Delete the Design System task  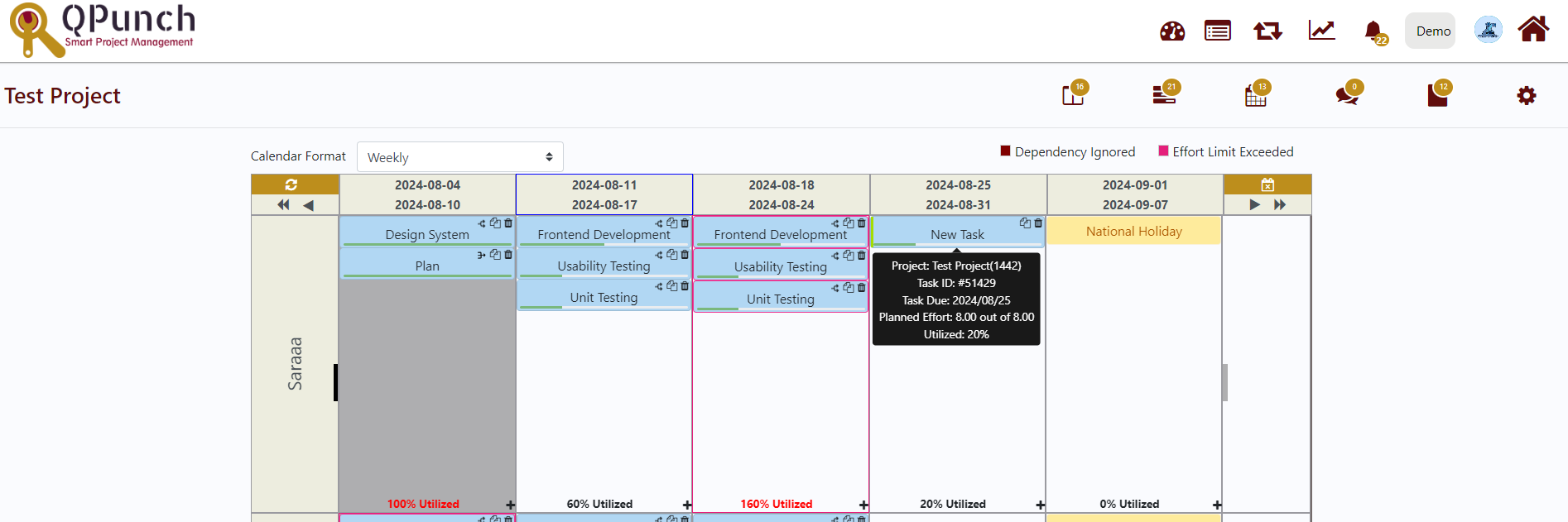tap(508, 223)
